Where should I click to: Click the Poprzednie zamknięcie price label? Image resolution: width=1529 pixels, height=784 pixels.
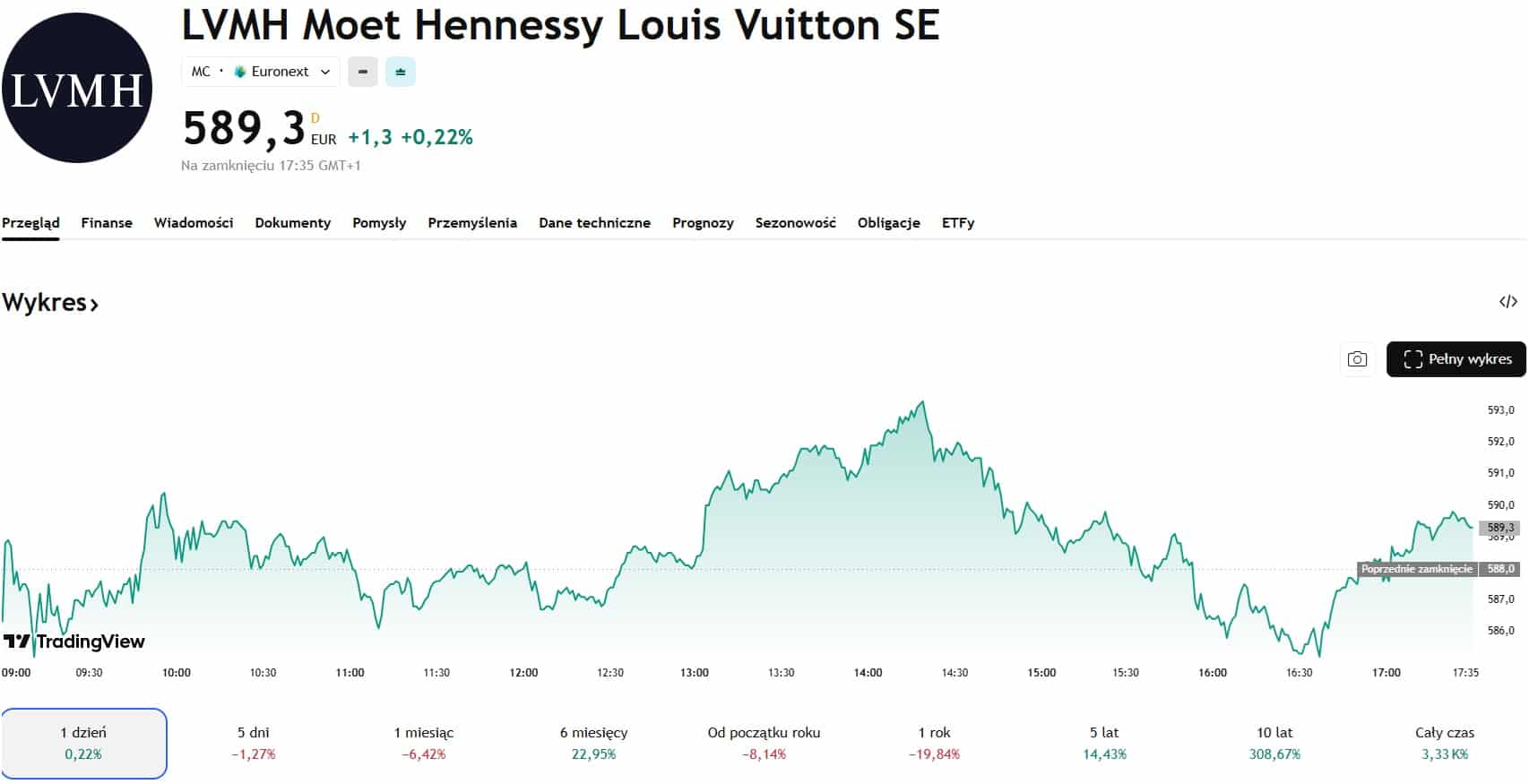tap(1417, 569)
